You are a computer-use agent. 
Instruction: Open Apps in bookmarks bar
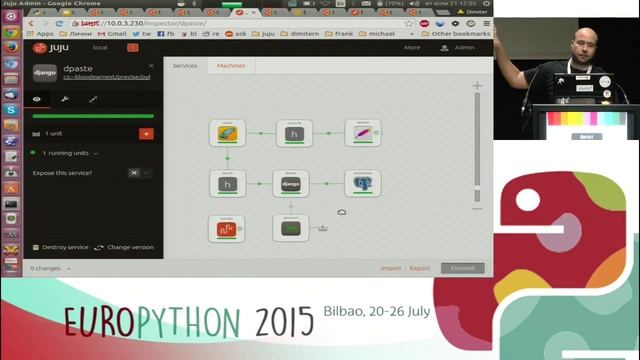point(40,34)
